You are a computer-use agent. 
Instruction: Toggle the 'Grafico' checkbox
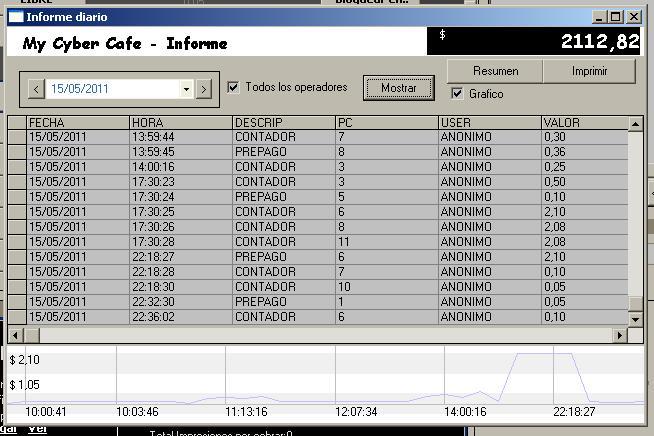(457, 93)
